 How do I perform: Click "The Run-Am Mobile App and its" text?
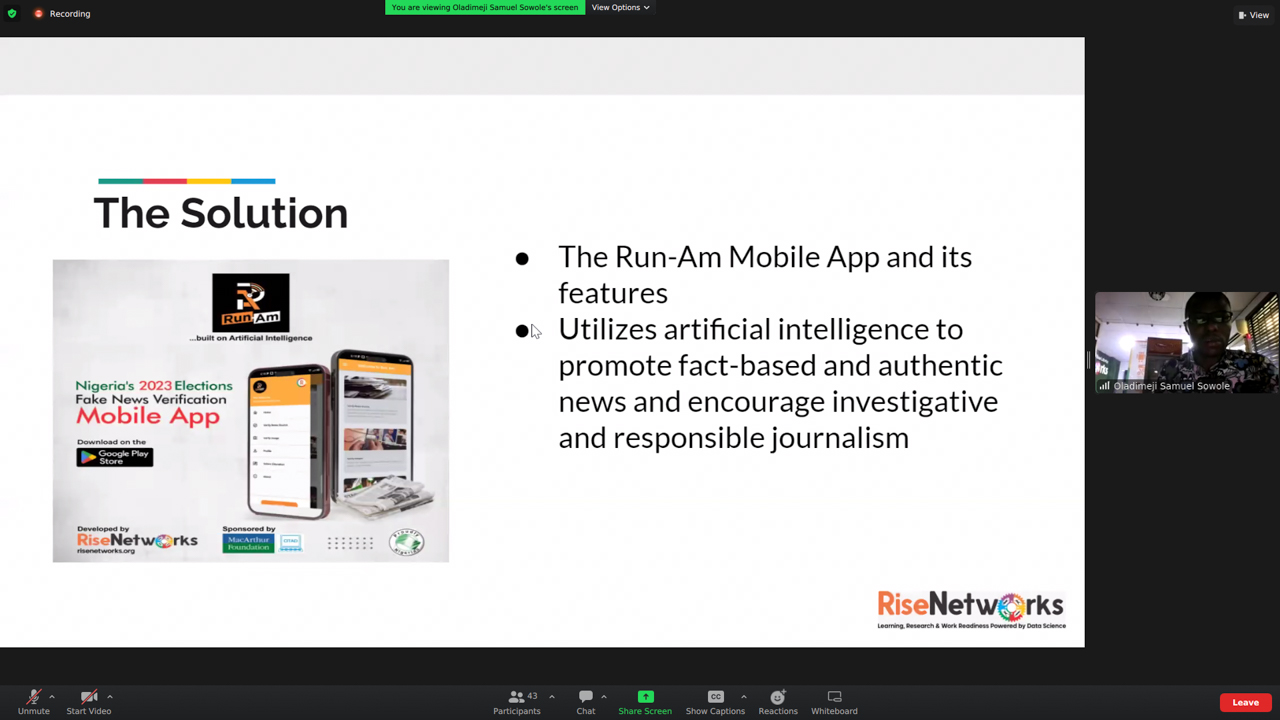point(765,257)
